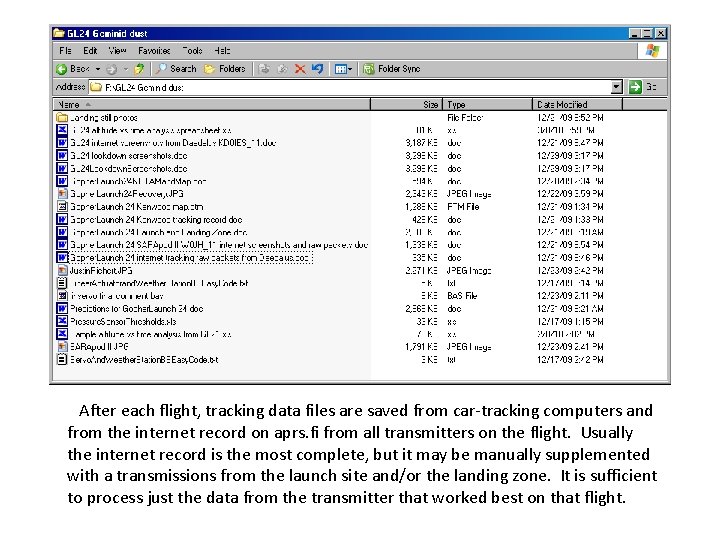Screen dimensions: 720x540
Task: Open the File menu
Action: tap(65, 51)
